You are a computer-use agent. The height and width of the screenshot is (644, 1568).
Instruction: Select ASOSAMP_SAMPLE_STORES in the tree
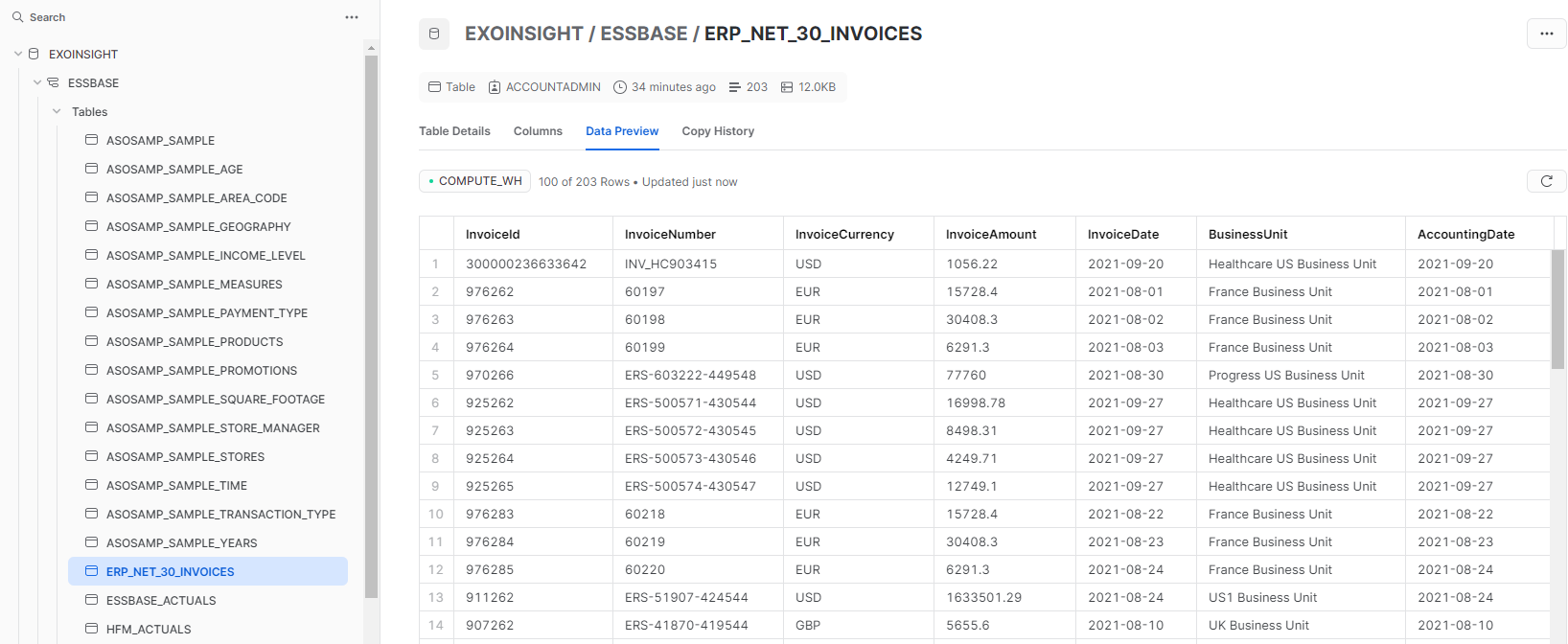click(185, 456)
